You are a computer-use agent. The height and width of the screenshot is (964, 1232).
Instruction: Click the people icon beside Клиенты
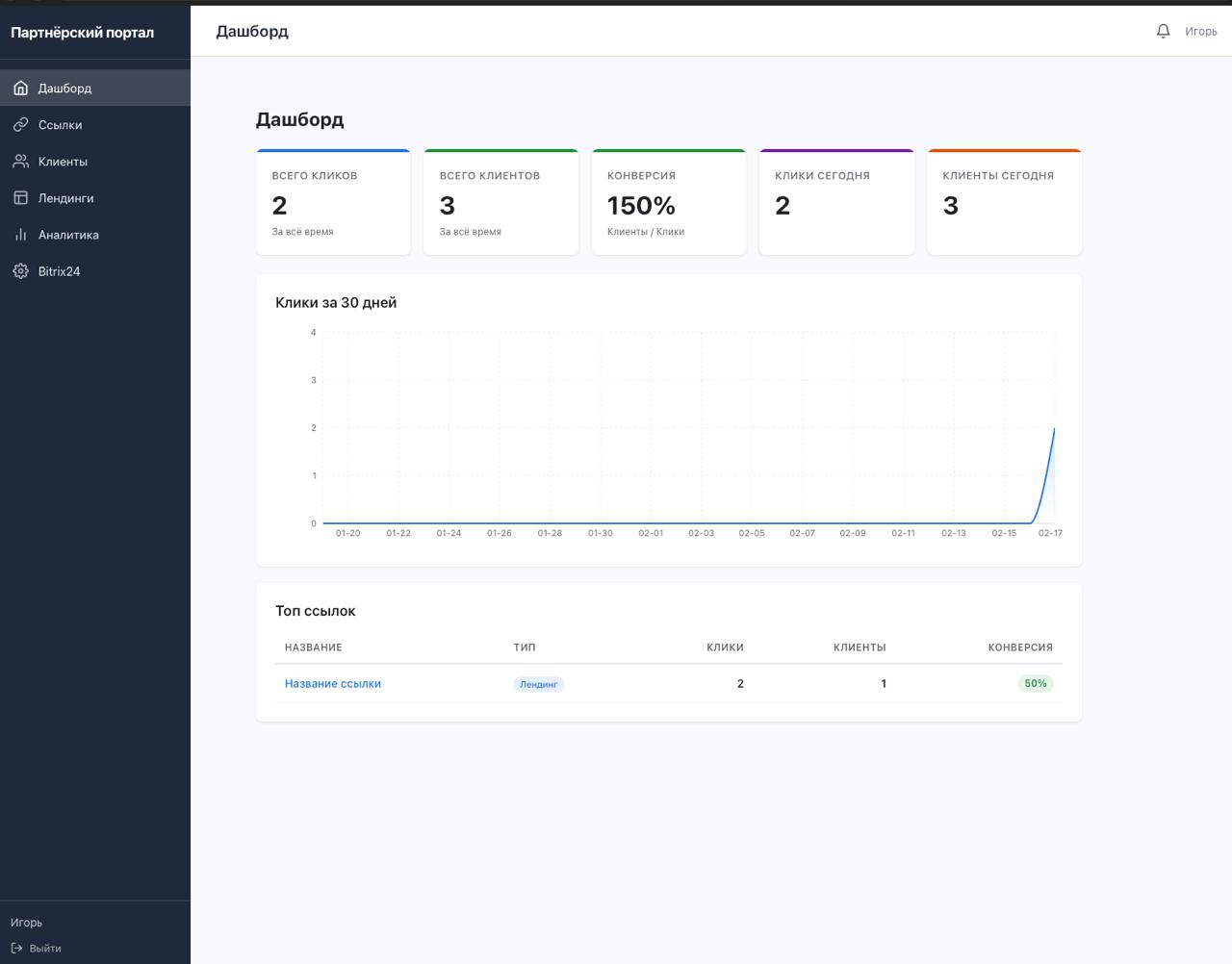coord(20,162)
